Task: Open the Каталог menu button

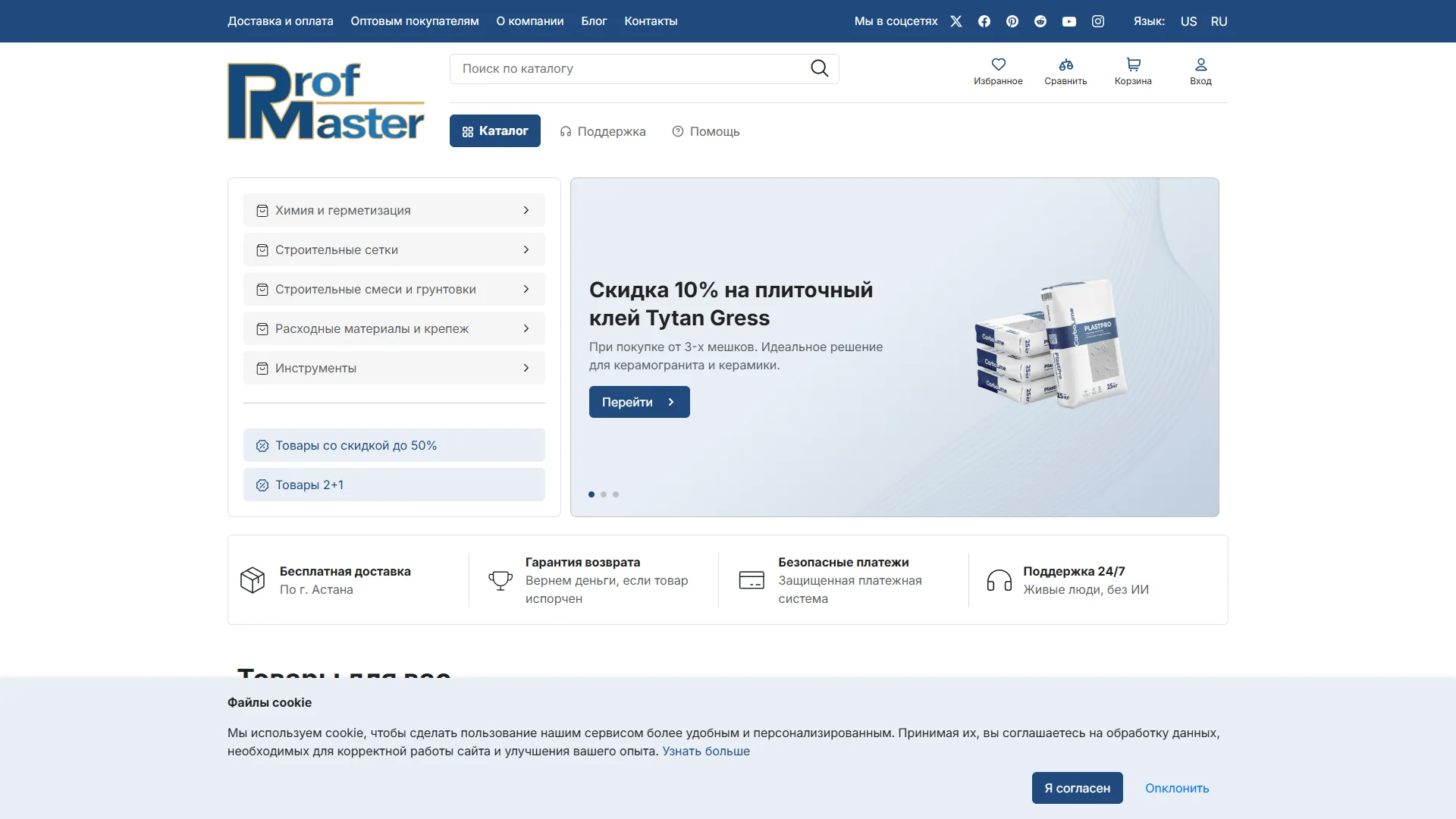Action: tap(495, 130)
